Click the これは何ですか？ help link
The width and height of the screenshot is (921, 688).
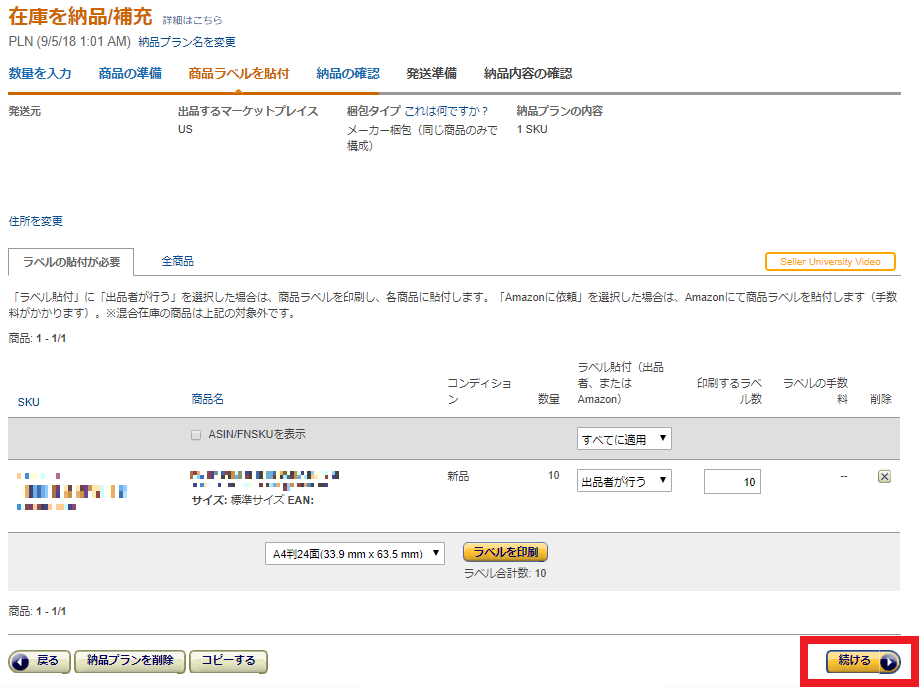(446, 111)
